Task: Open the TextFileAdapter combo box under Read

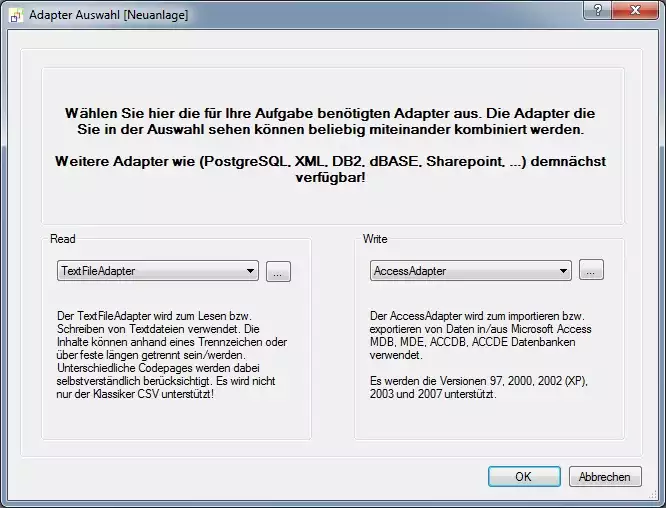Action: (x=150, y=271)
